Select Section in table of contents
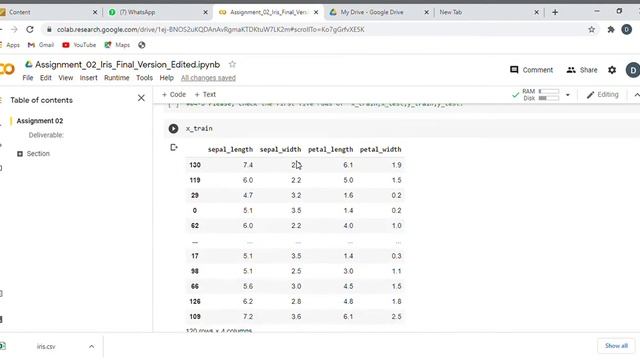Screen dimensions: 640x360 click(38, 154)
